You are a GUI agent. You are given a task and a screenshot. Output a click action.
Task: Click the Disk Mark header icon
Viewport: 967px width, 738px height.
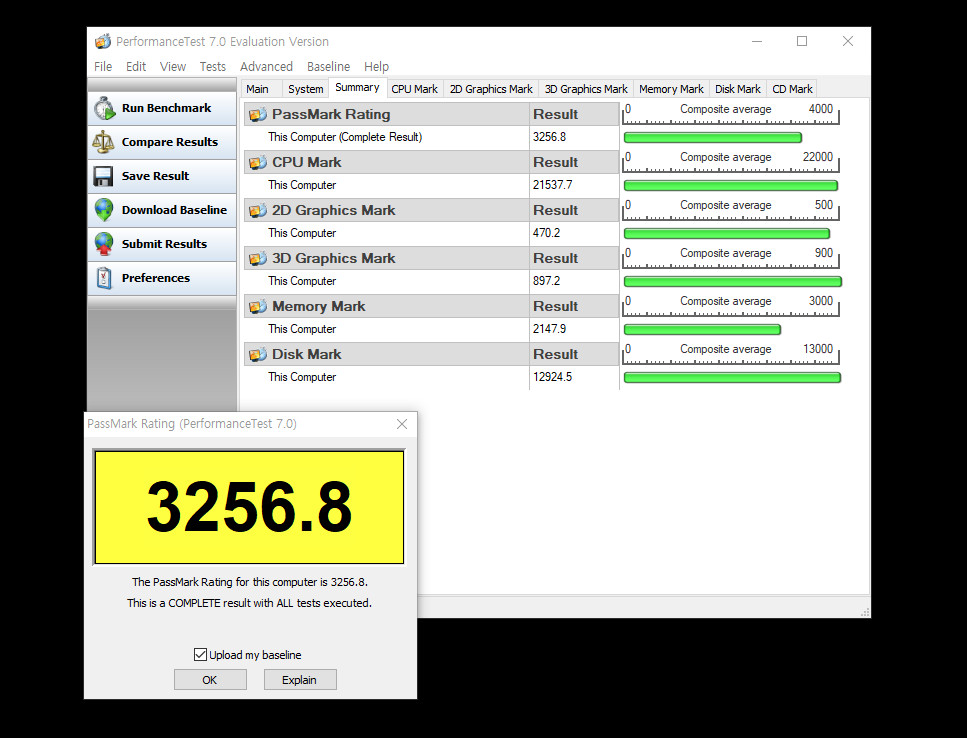[257, 355]
